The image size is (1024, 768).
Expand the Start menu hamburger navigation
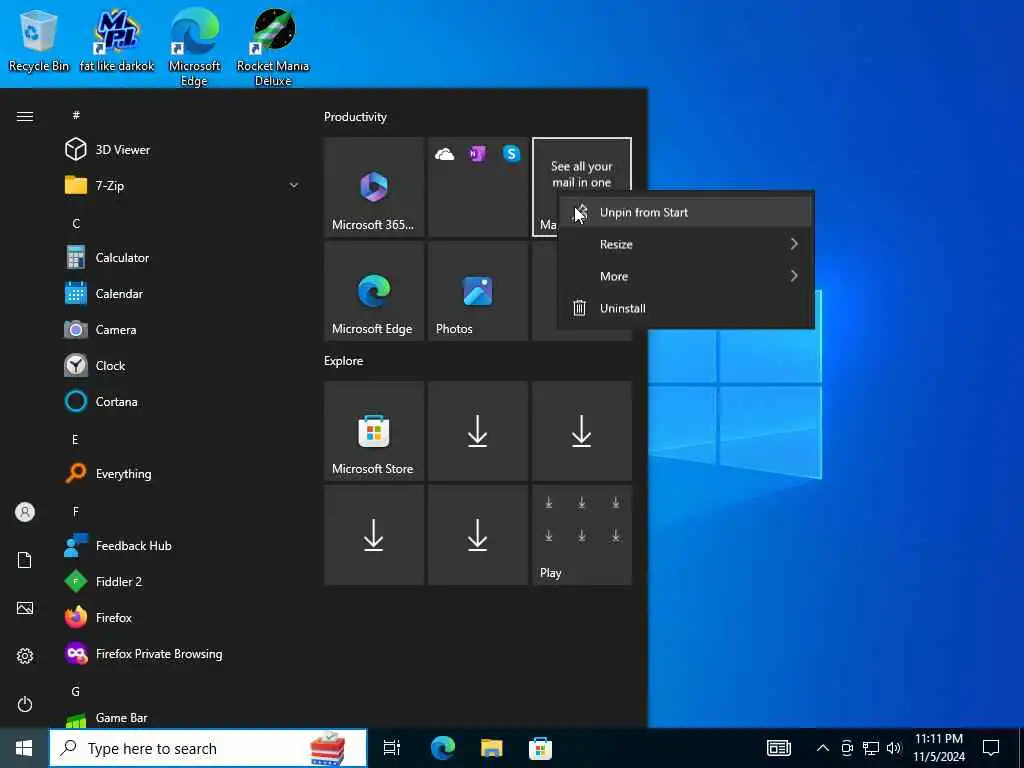(25, 116)
